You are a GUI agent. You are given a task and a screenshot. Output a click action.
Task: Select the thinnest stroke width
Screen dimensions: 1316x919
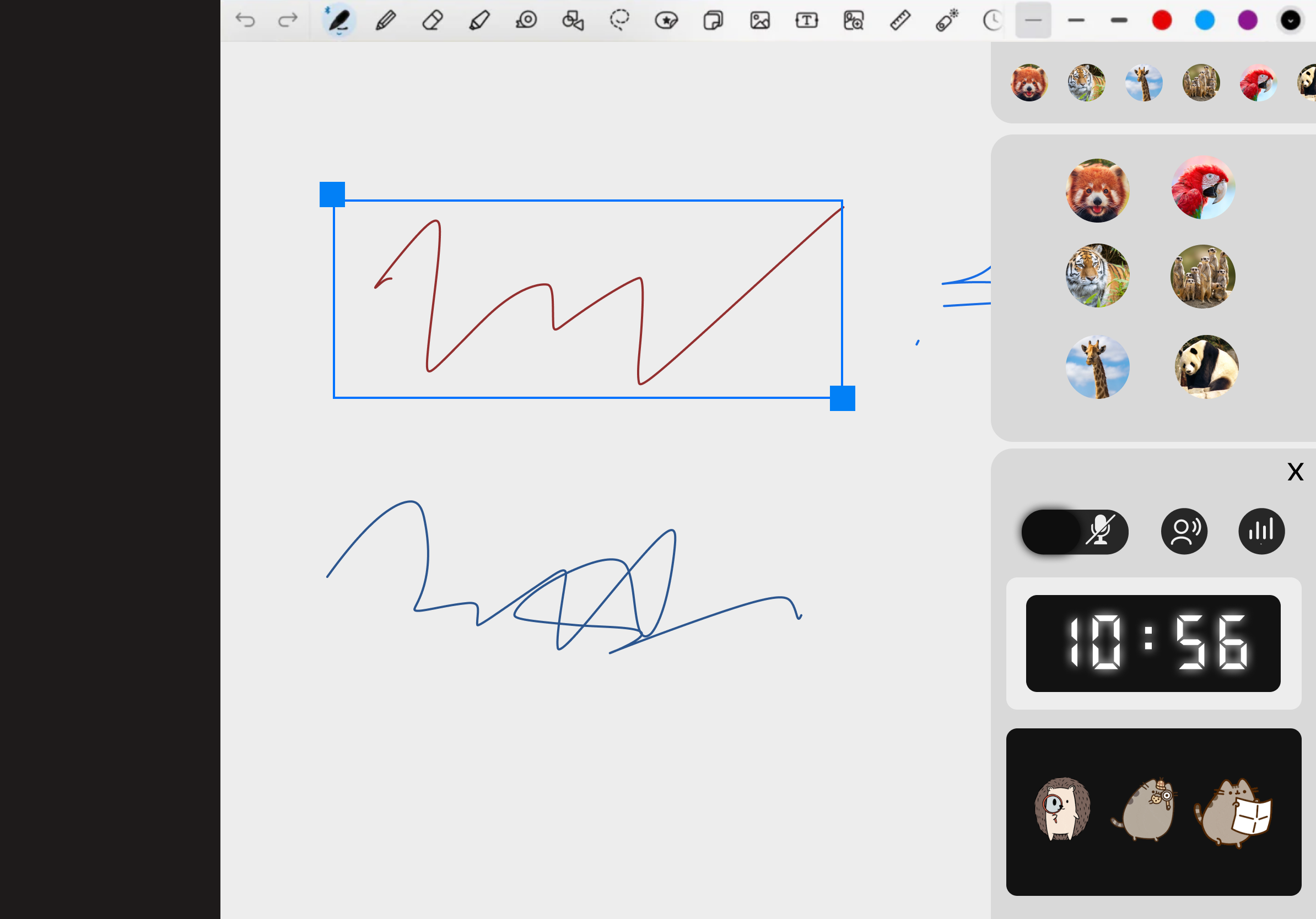pos(1033,20)
